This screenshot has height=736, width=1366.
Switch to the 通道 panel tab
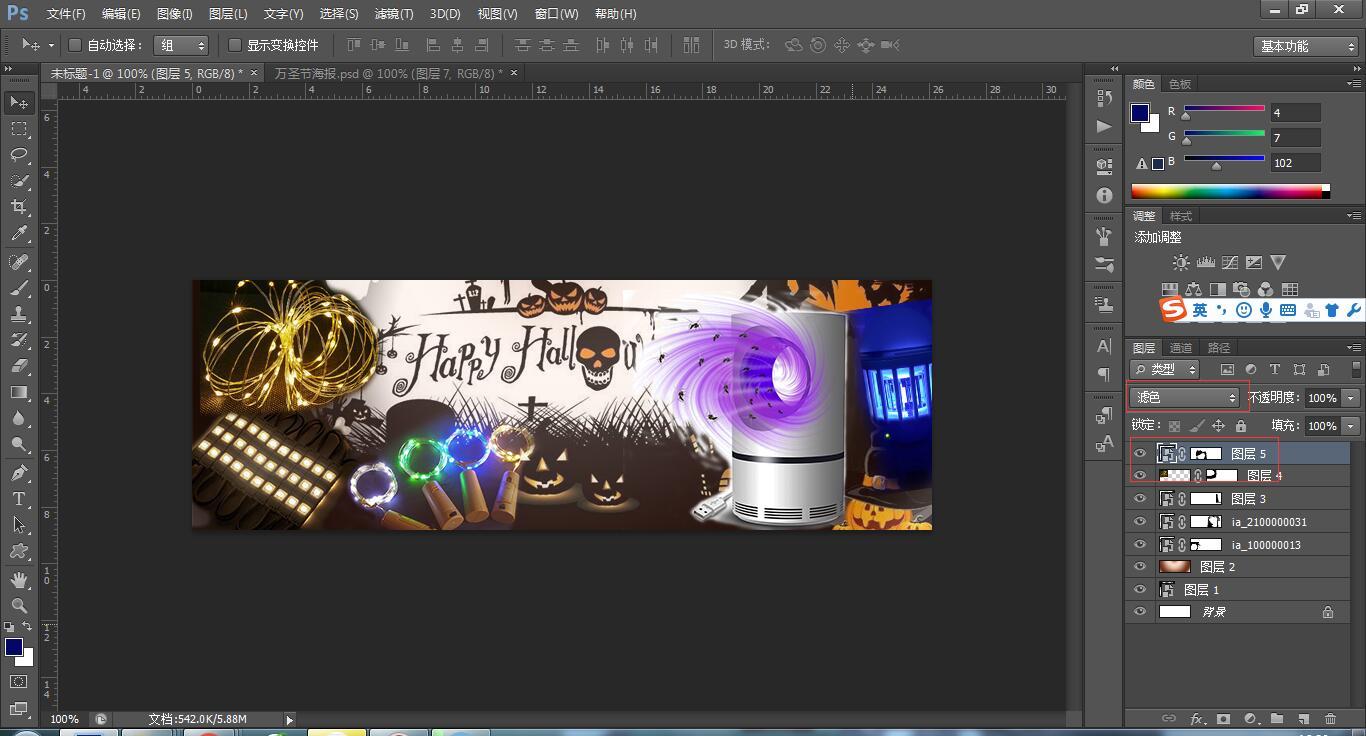pyautogui.click(x=1181, y=348)
